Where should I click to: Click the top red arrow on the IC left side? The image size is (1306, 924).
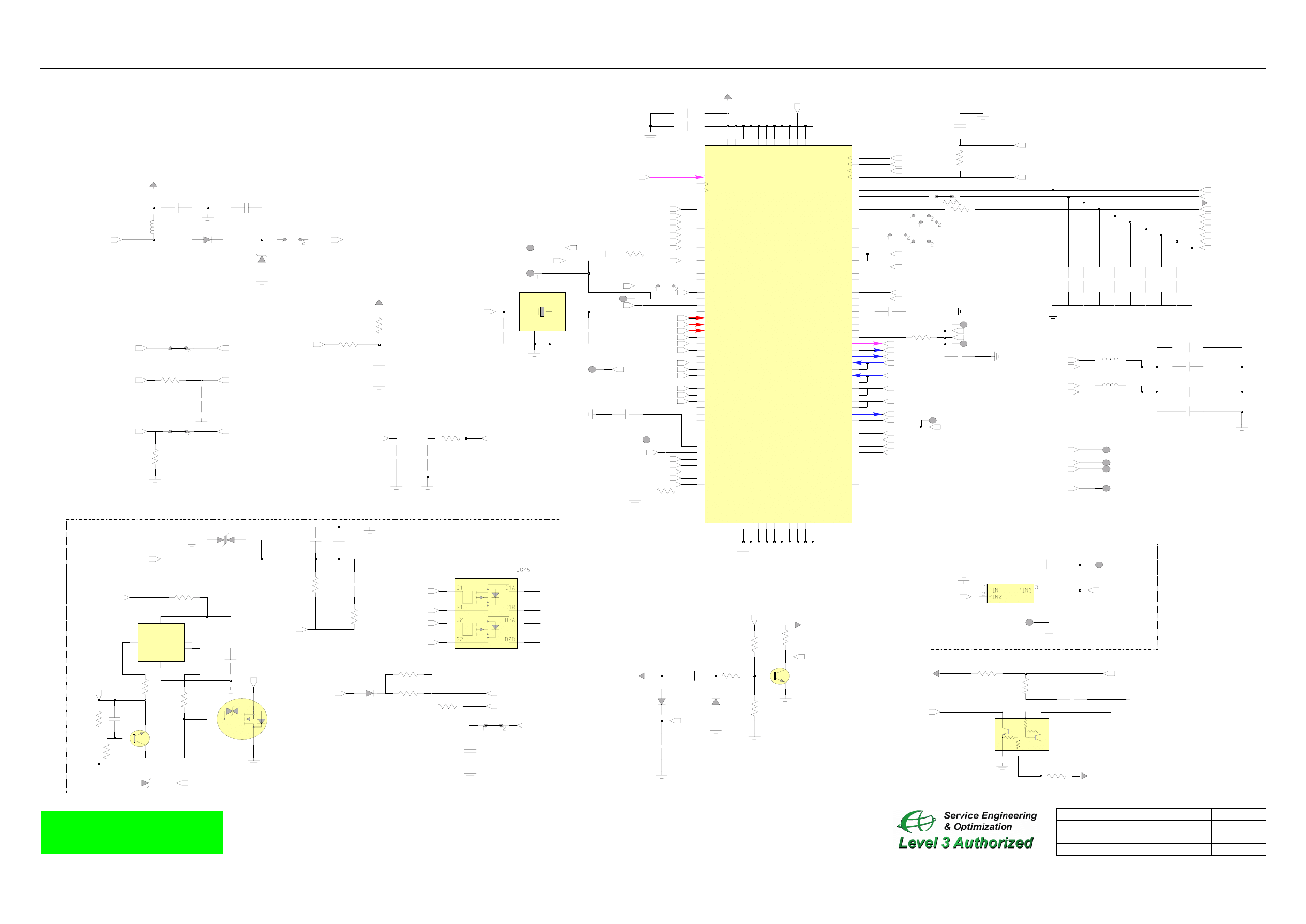pyautogui.click(x=696, y=317)
